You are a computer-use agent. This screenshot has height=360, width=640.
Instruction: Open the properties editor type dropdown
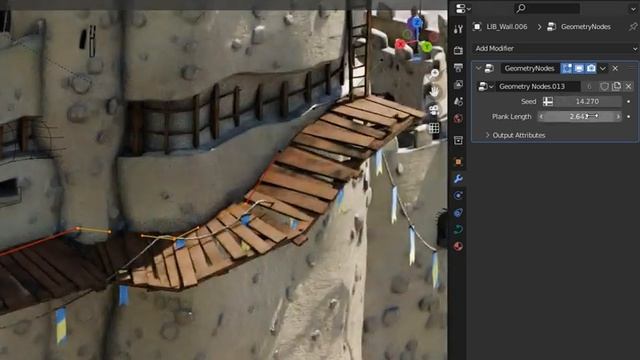coord(463,8)
